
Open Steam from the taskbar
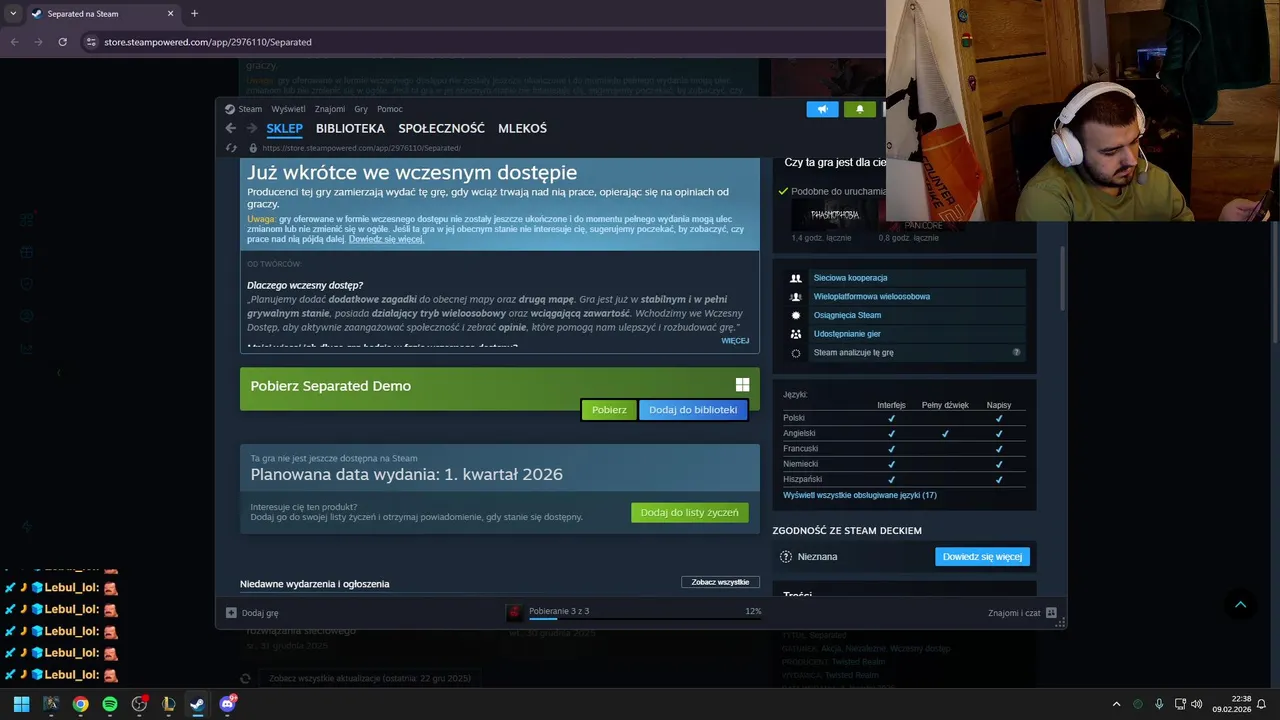click(x=197, y=704)
